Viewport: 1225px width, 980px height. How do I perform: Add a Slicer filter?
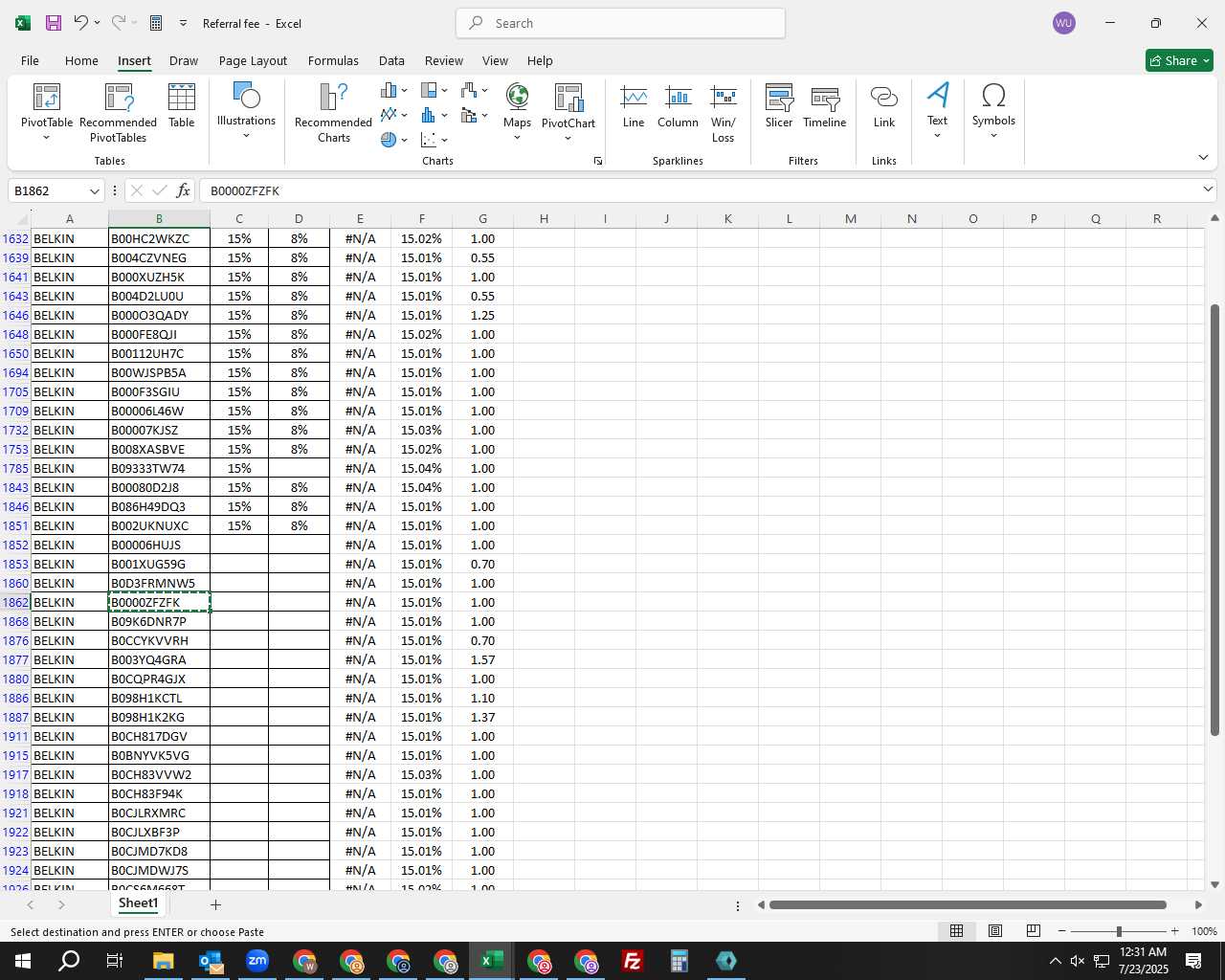(x=779, y=105)
